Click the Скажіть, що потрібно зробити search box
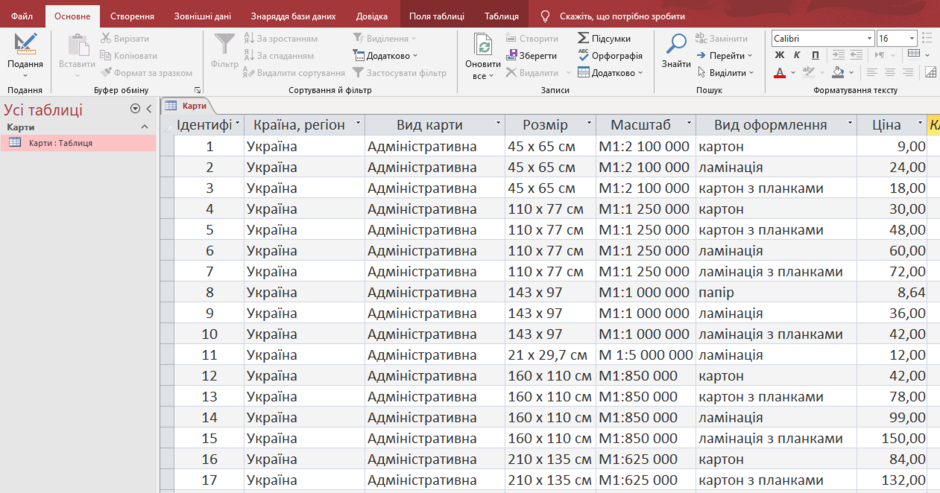940x493 pixels. [622, 16]
